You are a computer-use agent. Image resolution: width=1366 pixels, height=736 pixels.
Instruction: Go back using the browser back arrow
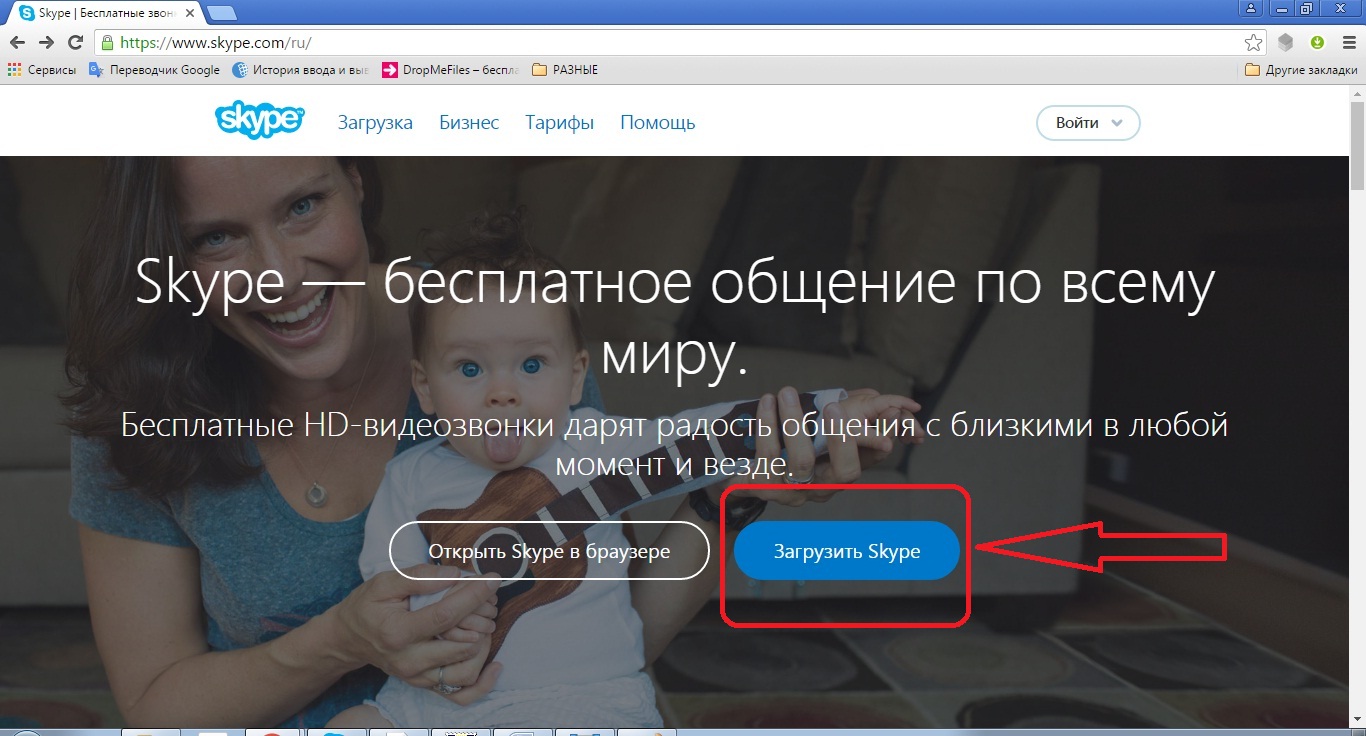coord(18,43)
